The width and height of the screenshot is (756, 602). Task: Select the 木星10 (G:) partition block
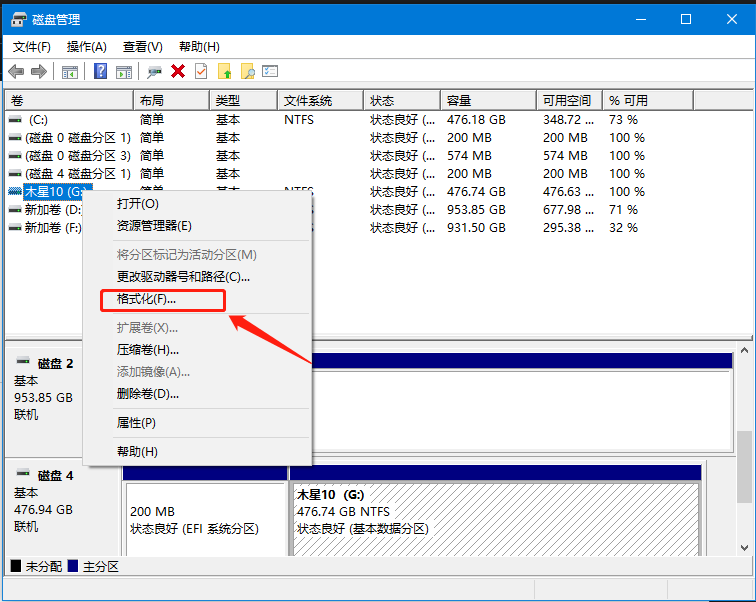496,512
